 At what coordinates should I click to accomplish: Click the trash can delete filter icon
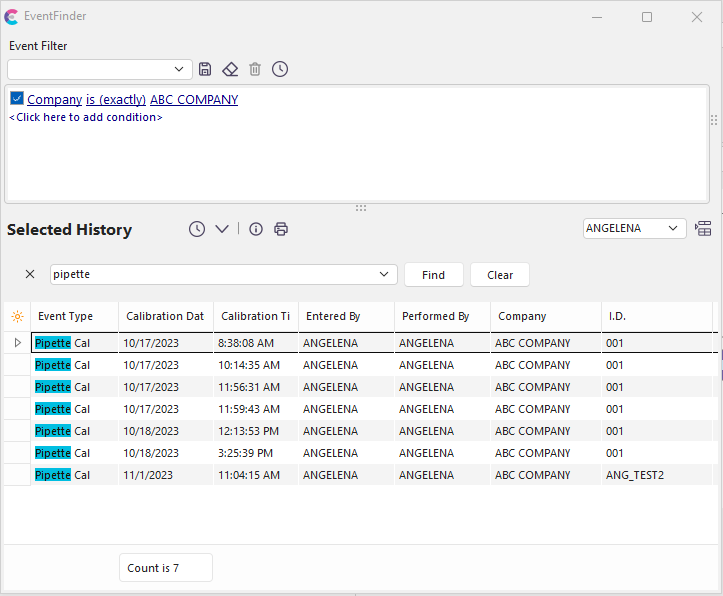point(255,69)
